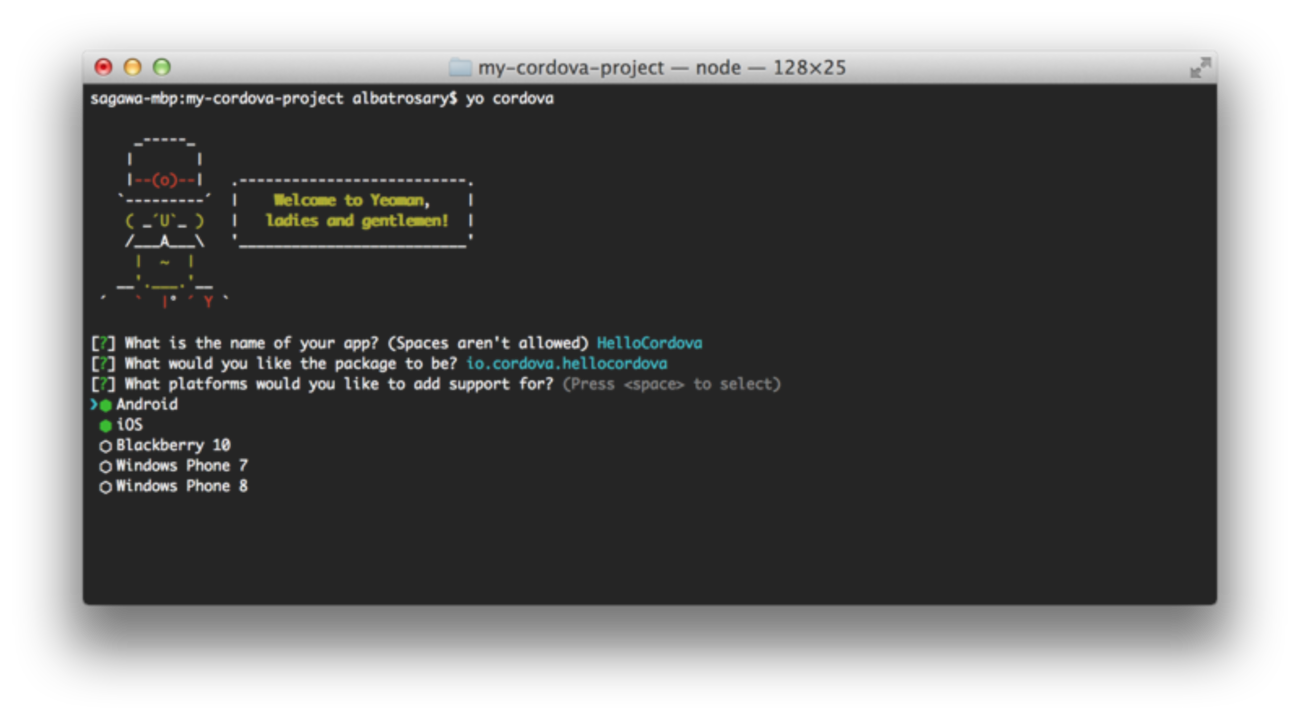
Task: Click the 'What platforms would you like' prompt
Action: coord(339,384)
